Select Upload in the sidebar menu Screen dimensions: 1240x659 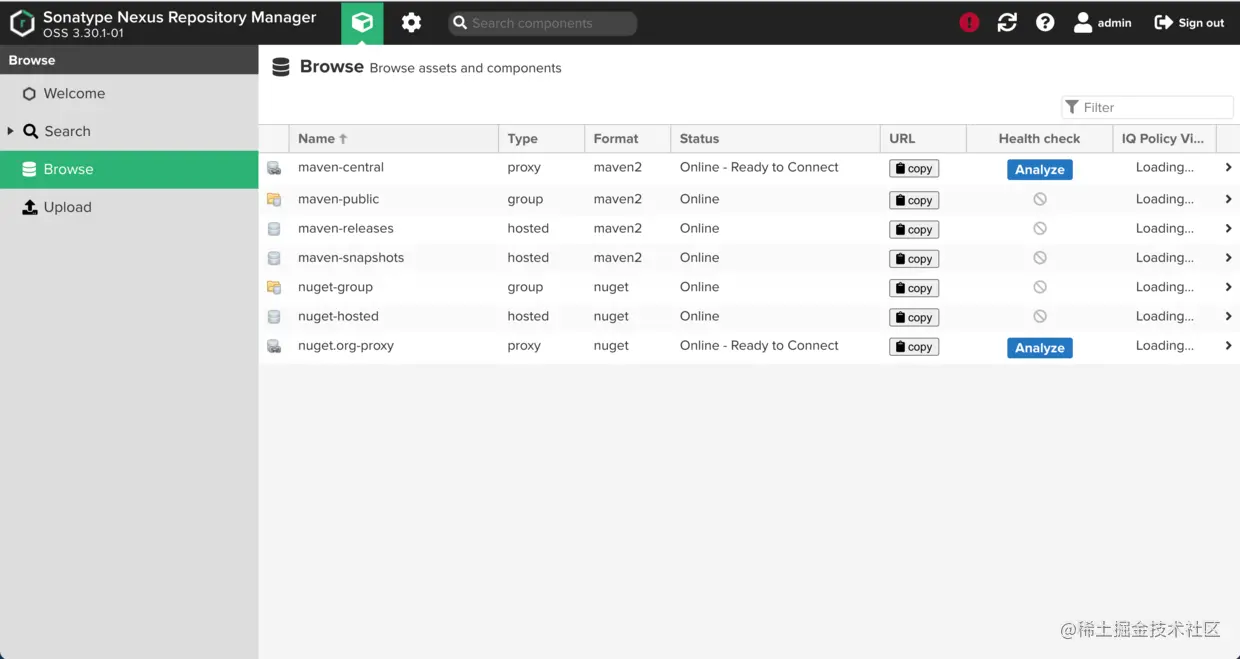click(x=67, y=207)
